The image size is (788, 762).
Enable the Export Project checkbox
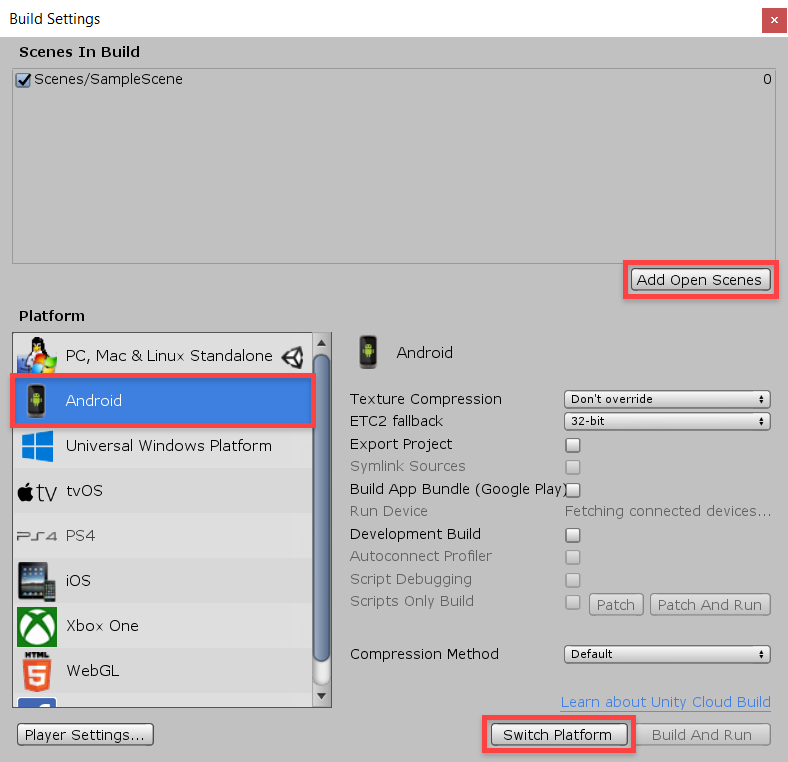click(x=572, y=445)
